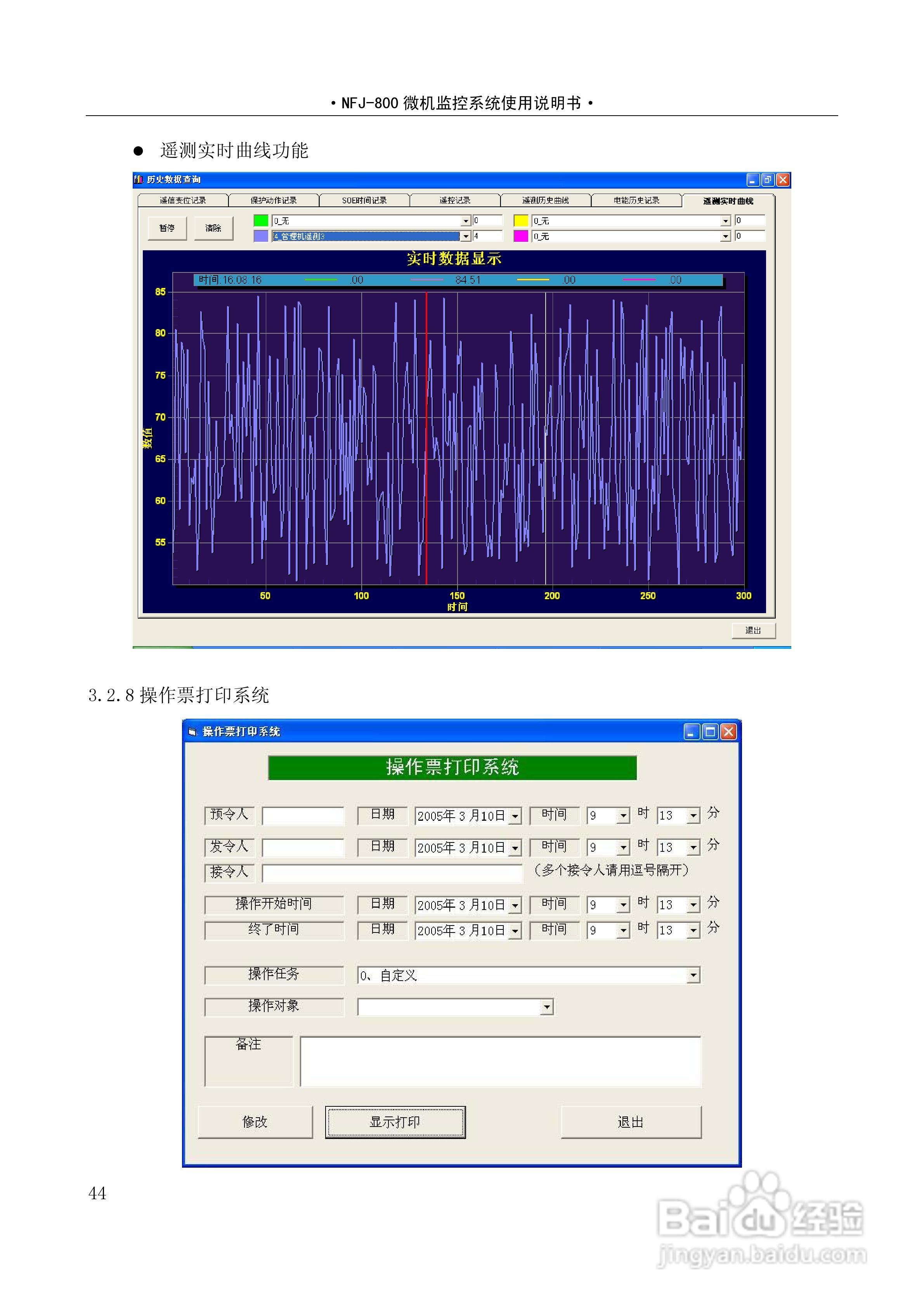The height and width of the screenshot is (1307, 924).
Task: Click into the 接令人 input field
Action: click(392, 873)
